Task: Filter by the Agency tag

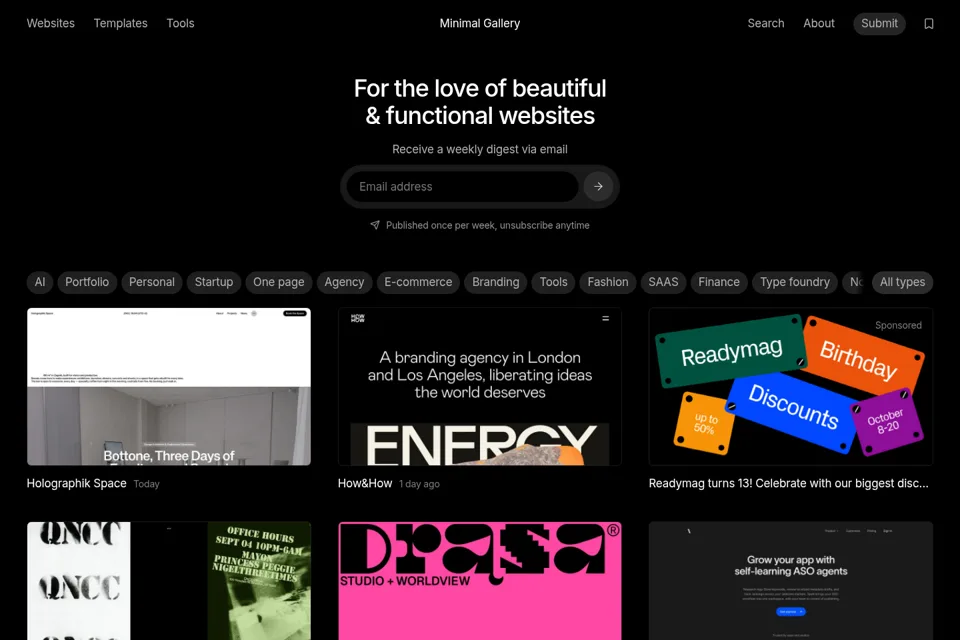Action: [x=344, y=282]
